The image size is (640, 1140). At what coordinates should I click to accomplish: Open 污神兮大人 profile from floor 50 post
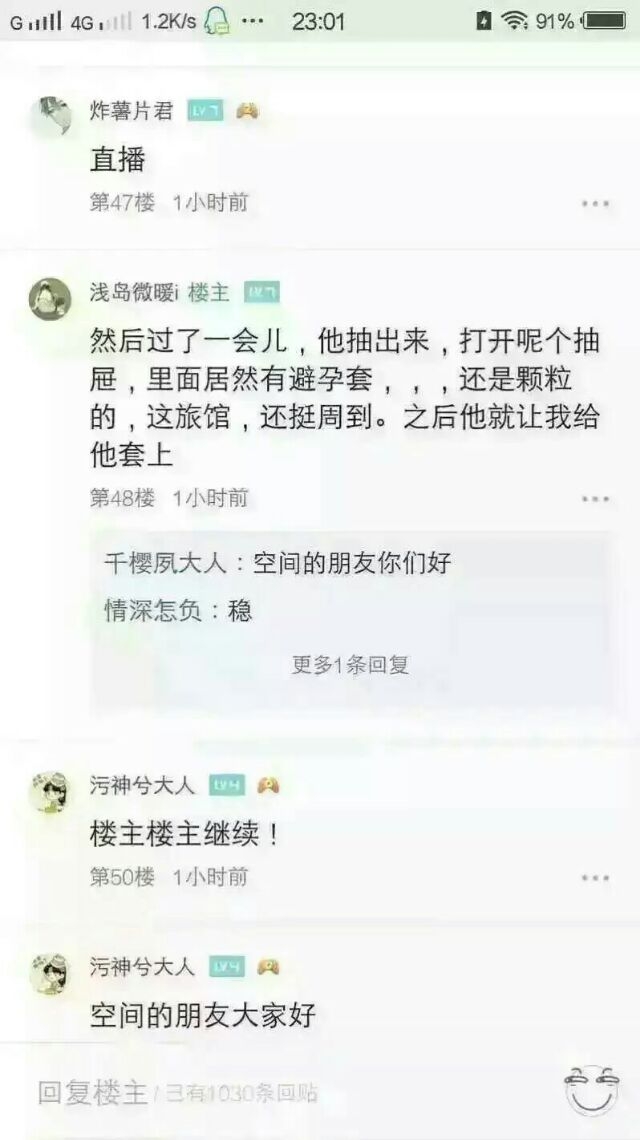coord(143,785)
